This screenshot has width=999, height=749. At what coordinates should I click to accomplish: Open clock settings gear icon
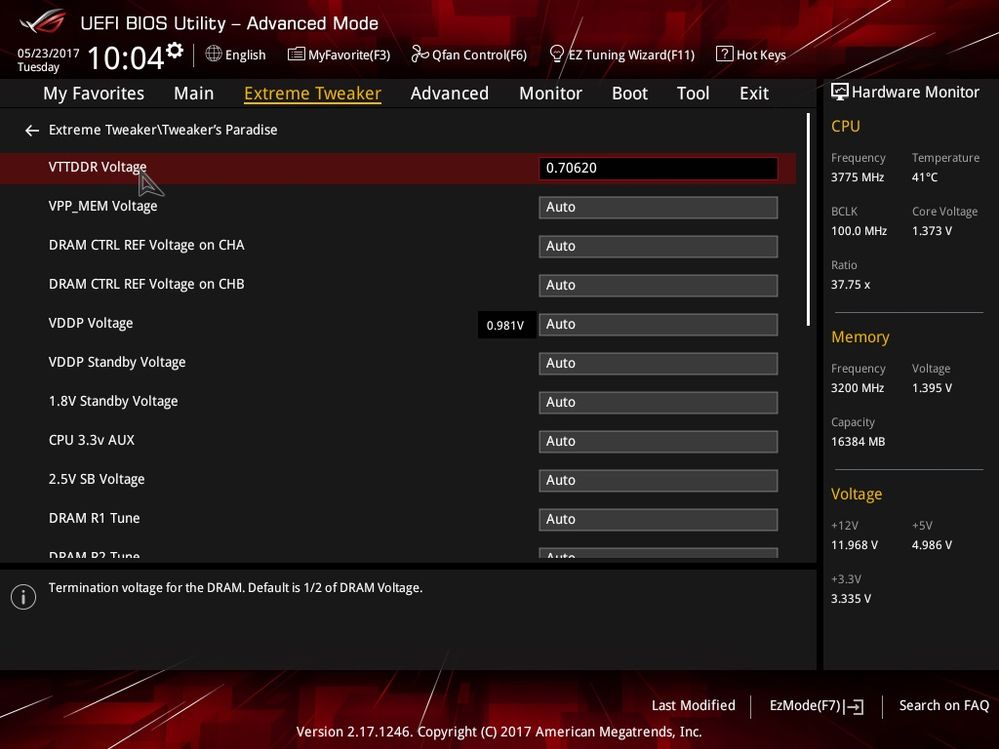coord(175,50)
